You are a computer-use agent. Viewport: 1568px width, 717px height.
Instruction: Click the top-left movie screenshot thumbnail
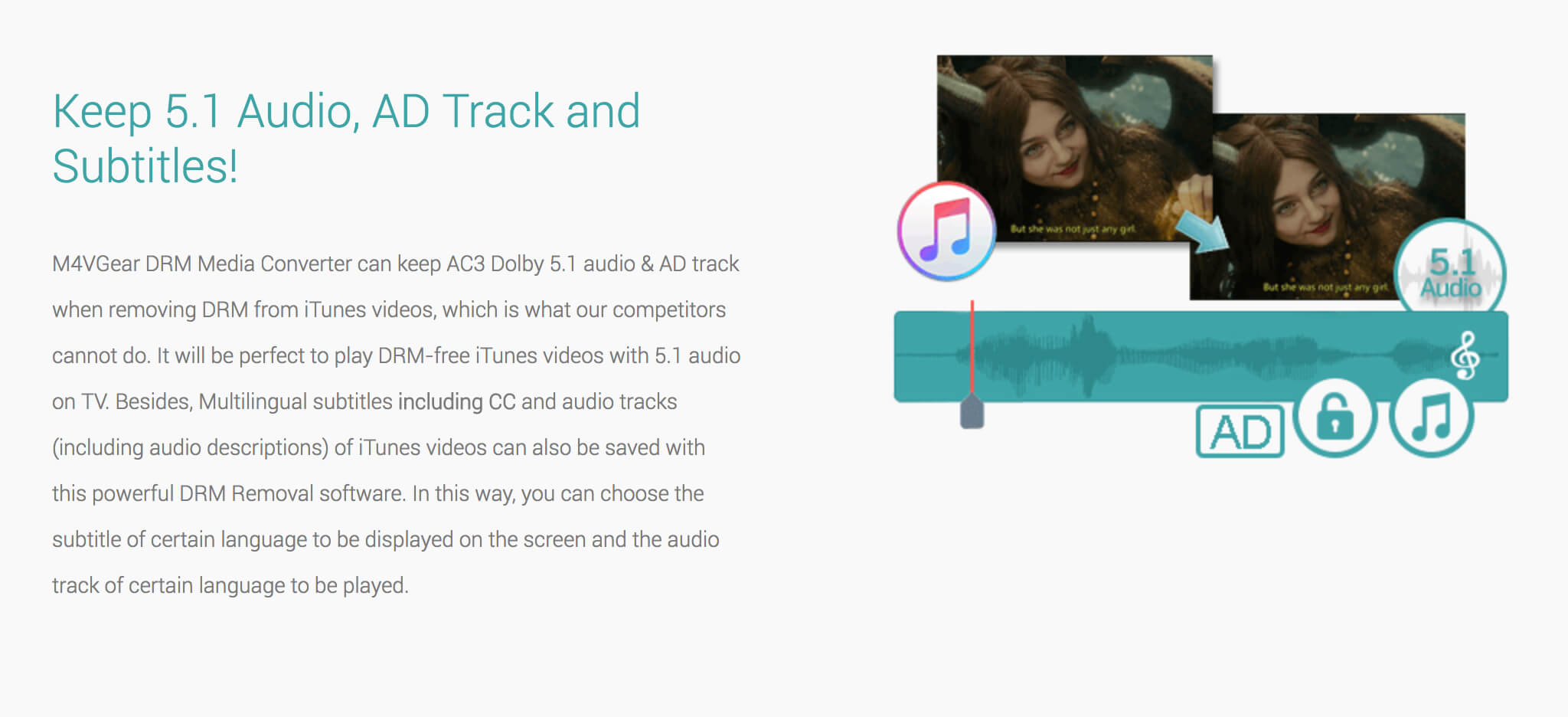coord(1074,148)
